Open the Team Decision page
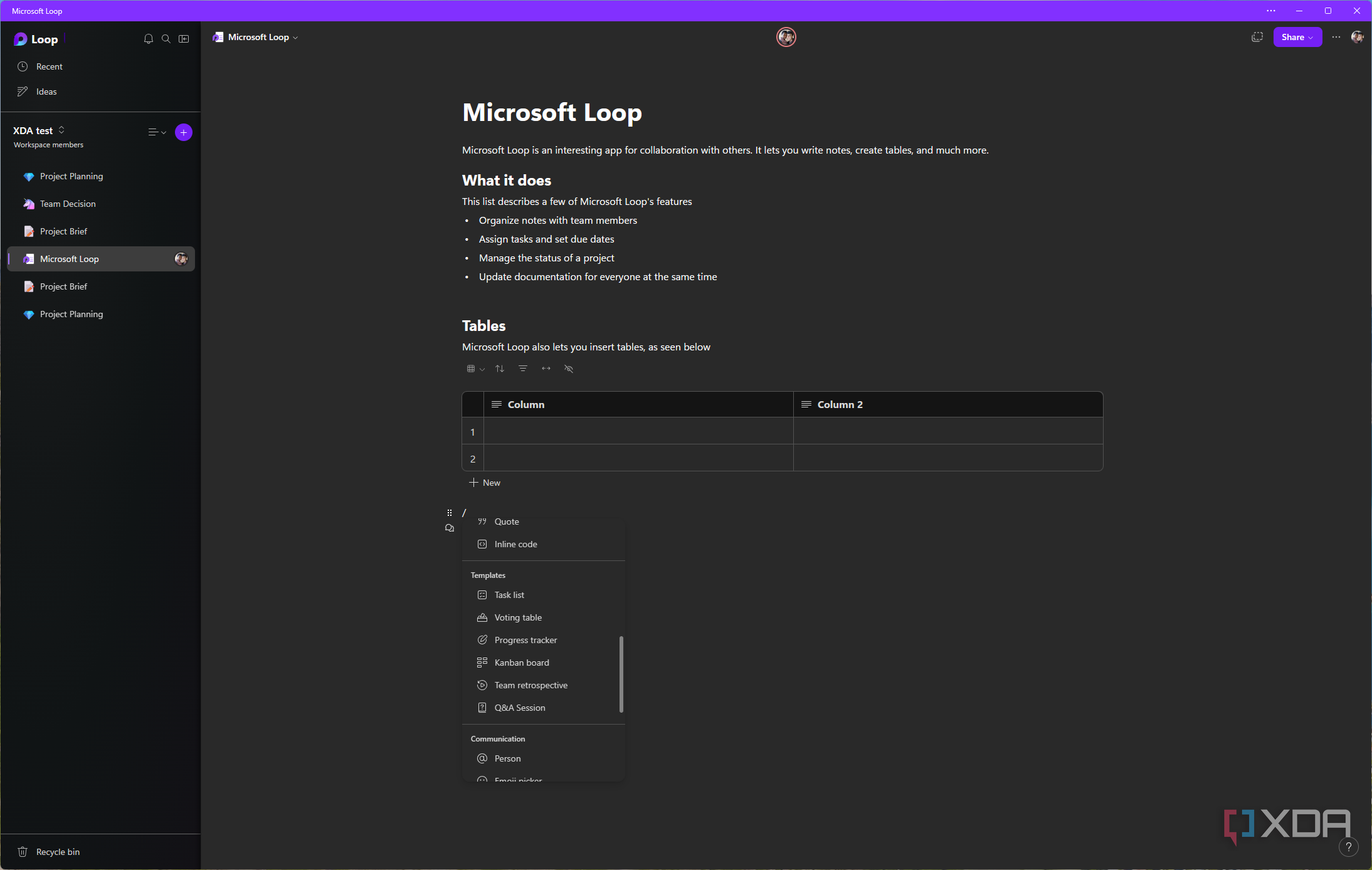The width and height of the screenshot is (1372, 870). 100,204
